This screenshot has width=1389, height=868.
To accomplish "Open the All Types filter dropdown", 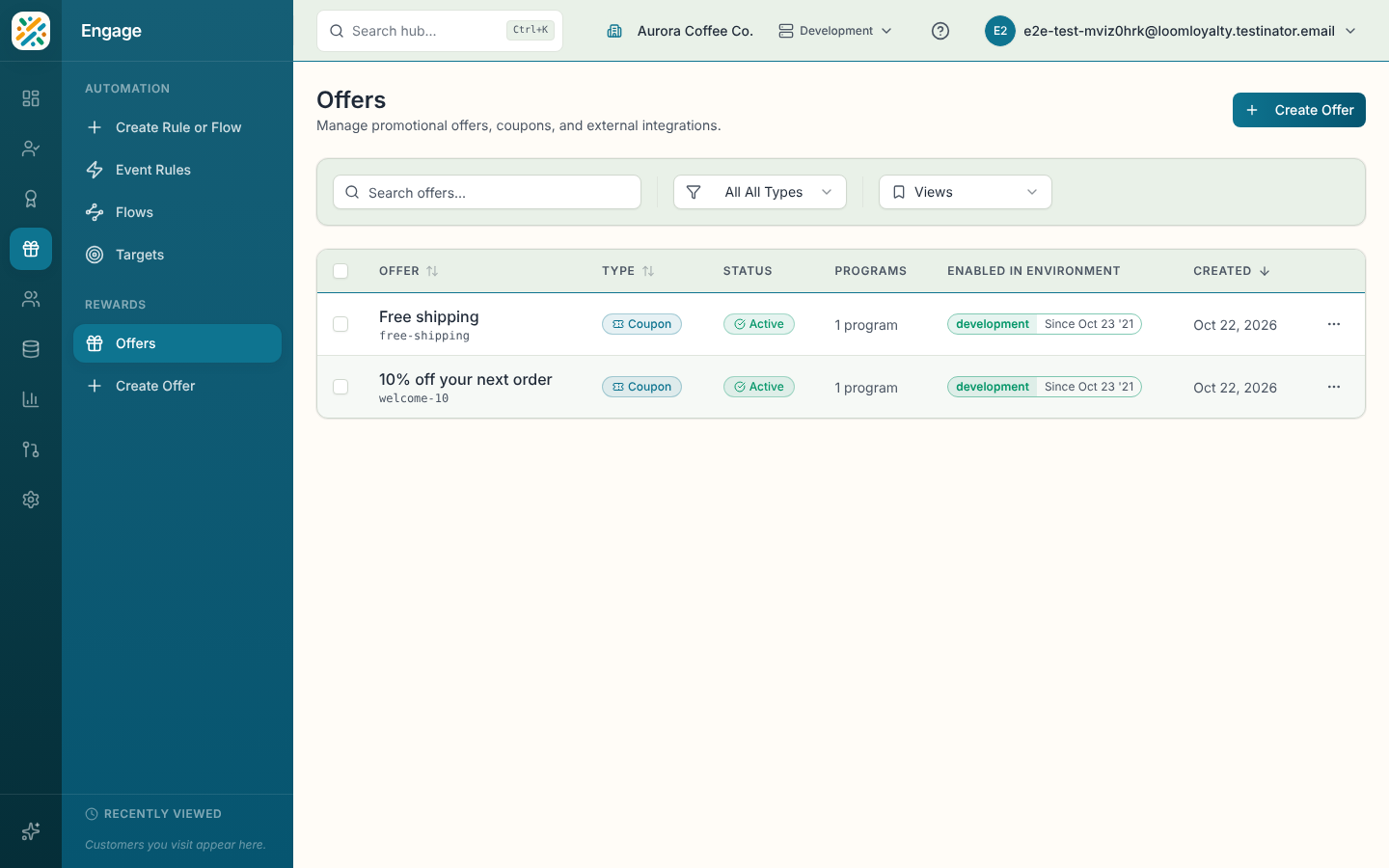I will coord(760,192).
